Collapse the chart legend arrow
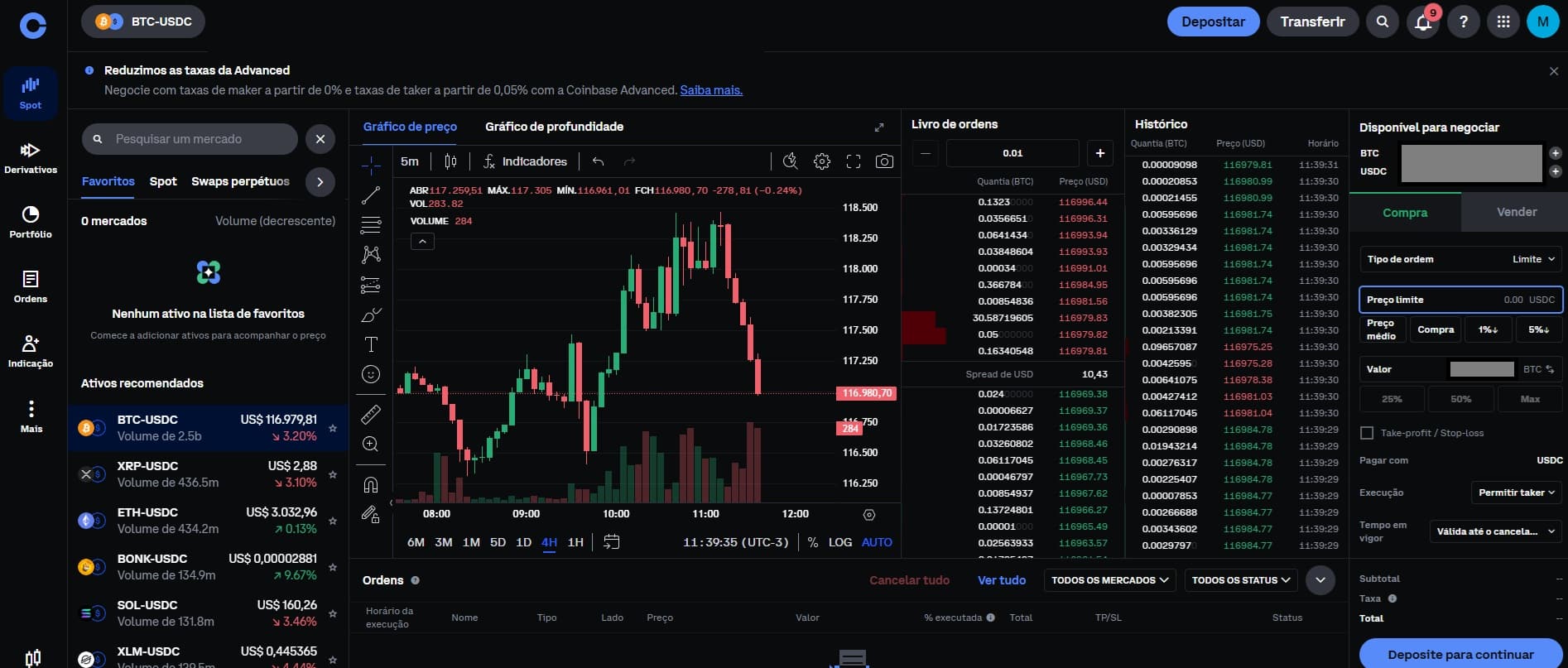 [422, 242]
